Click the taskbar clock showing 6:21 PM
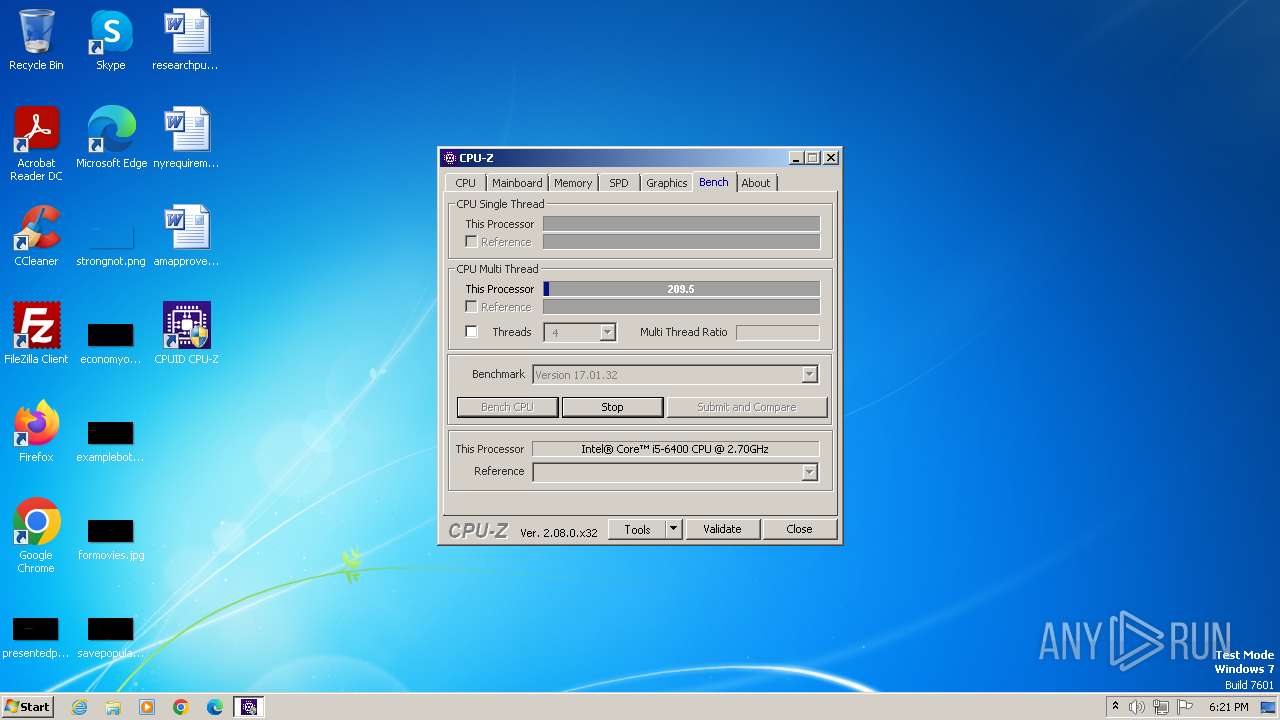 (x=1229, y=707)
